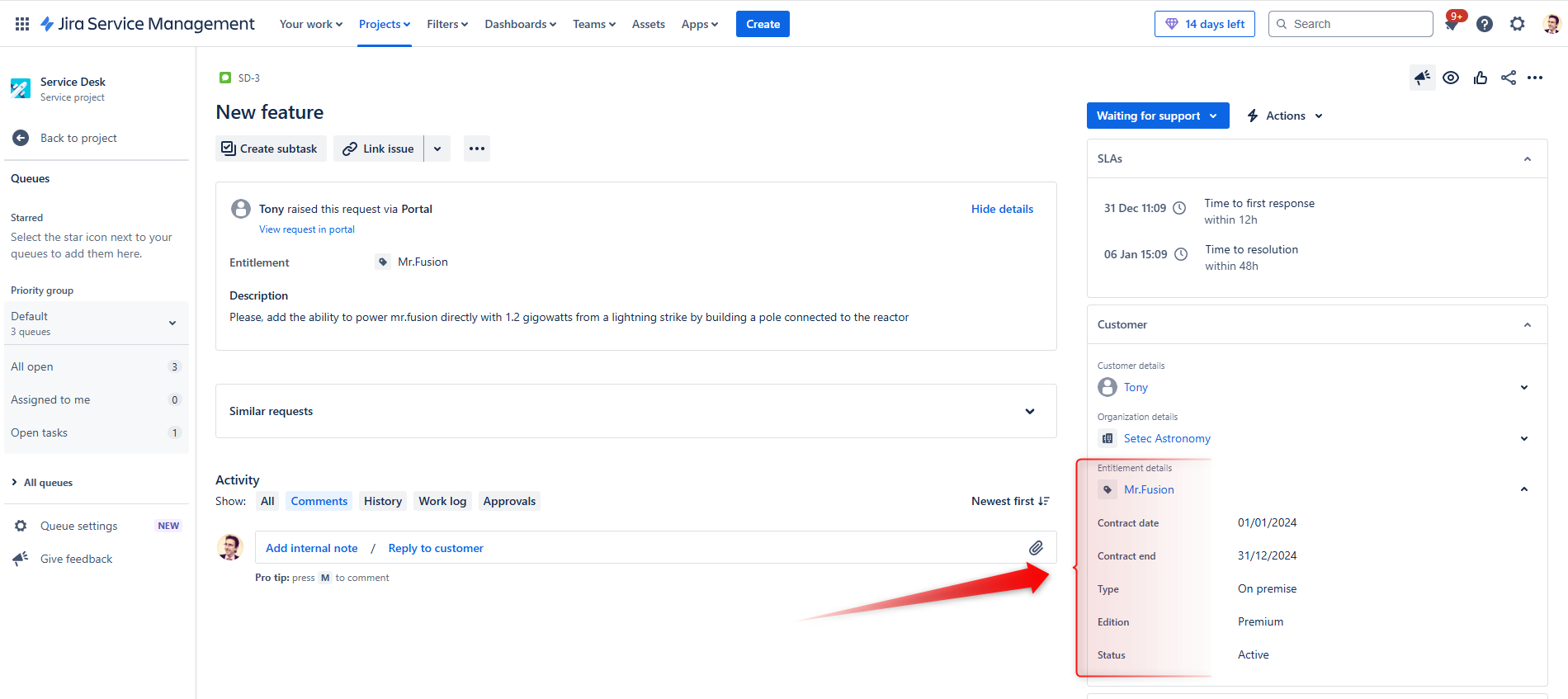
Task: Open the help question mark icon
Action: click(1485, 24)
